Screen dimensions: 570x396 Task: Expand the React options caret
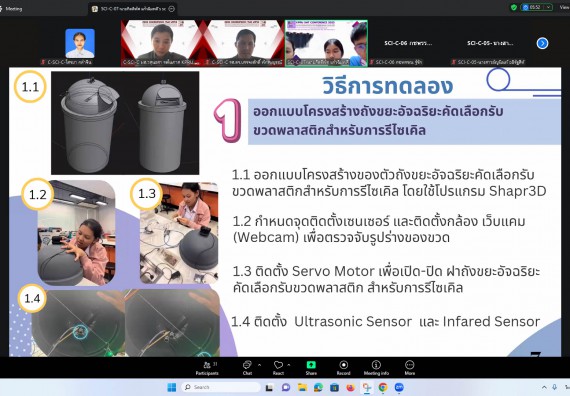289,364
